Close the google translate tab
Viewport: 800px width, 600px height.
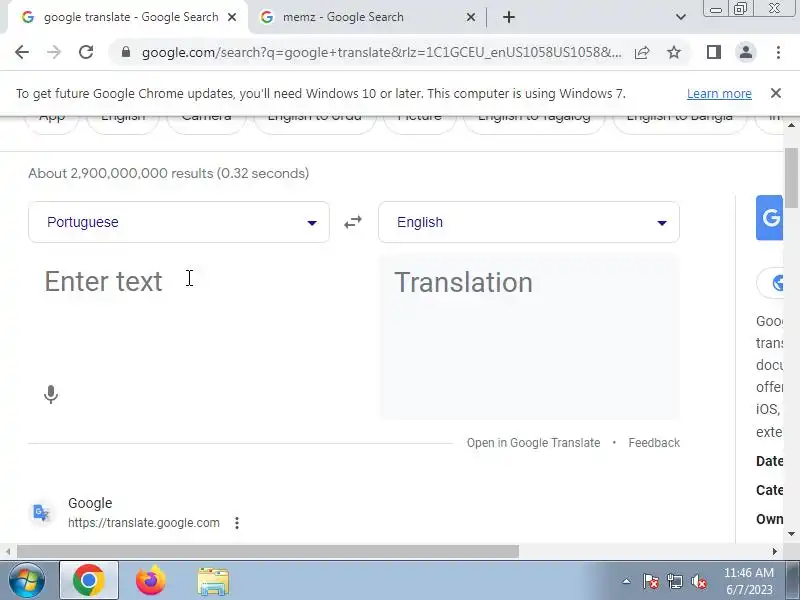[x=232, y=17]
